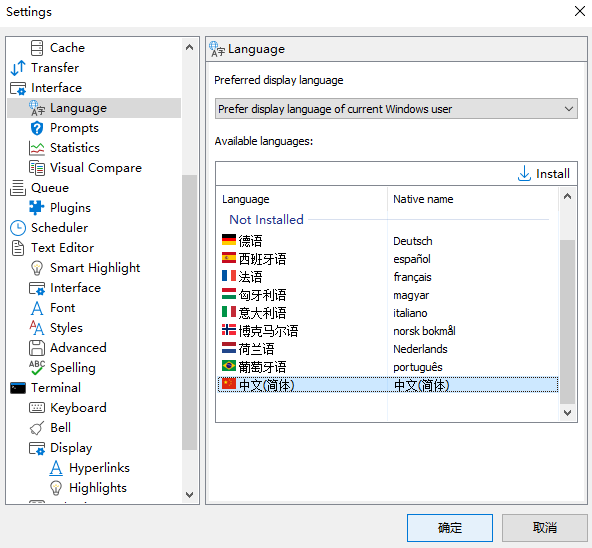Viewport: 592px width, 548px height.
Task: Expand the preferred display language dropdown
Action: [396, 109]
